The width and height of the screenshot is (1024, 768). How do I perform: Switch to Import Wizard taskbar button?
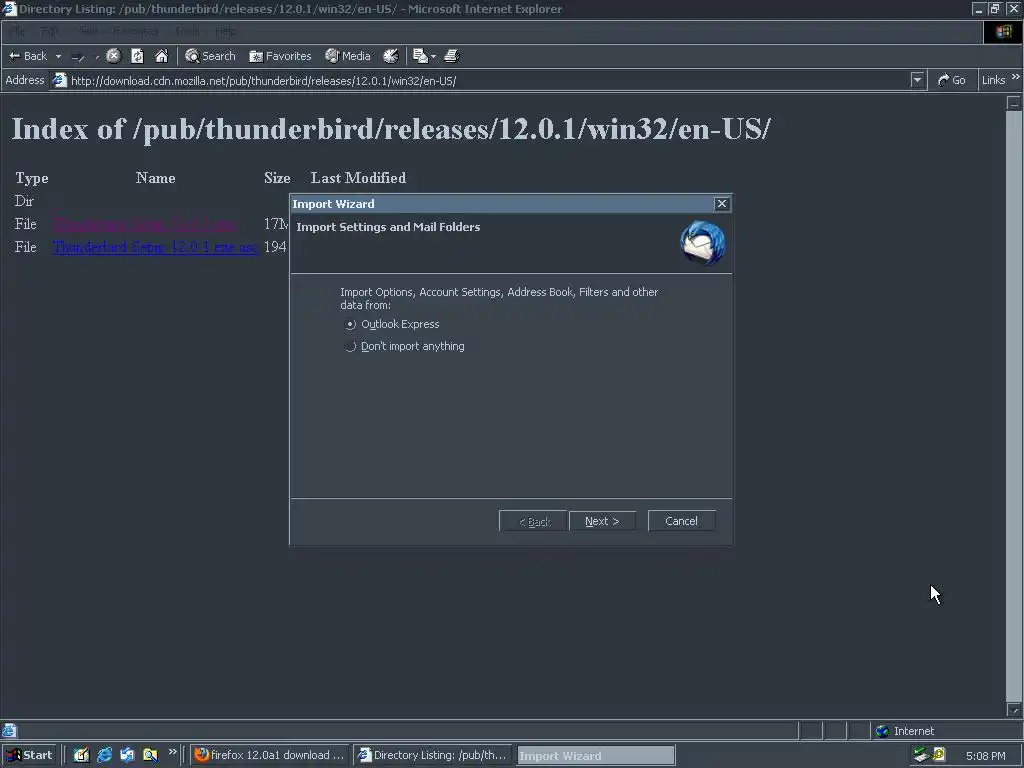coord(596,756)
